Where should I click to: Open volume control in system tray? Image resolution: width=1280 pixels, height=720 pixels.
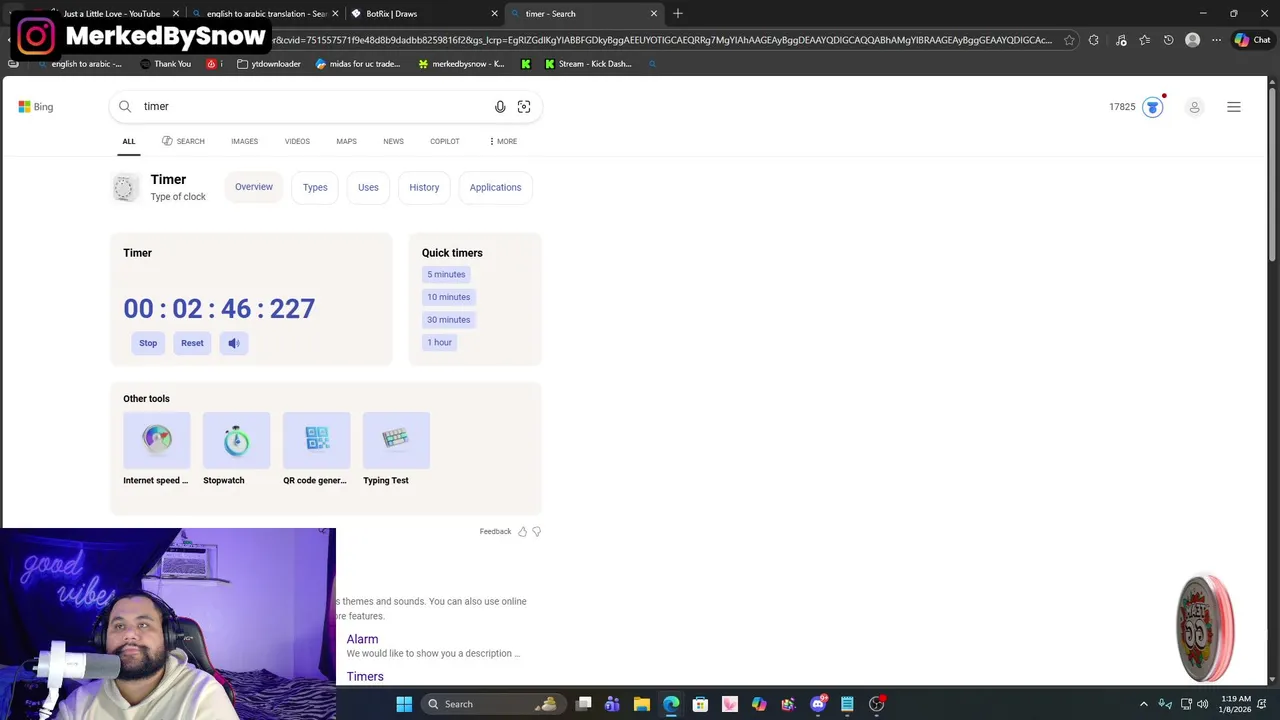tap(1203, 704)
